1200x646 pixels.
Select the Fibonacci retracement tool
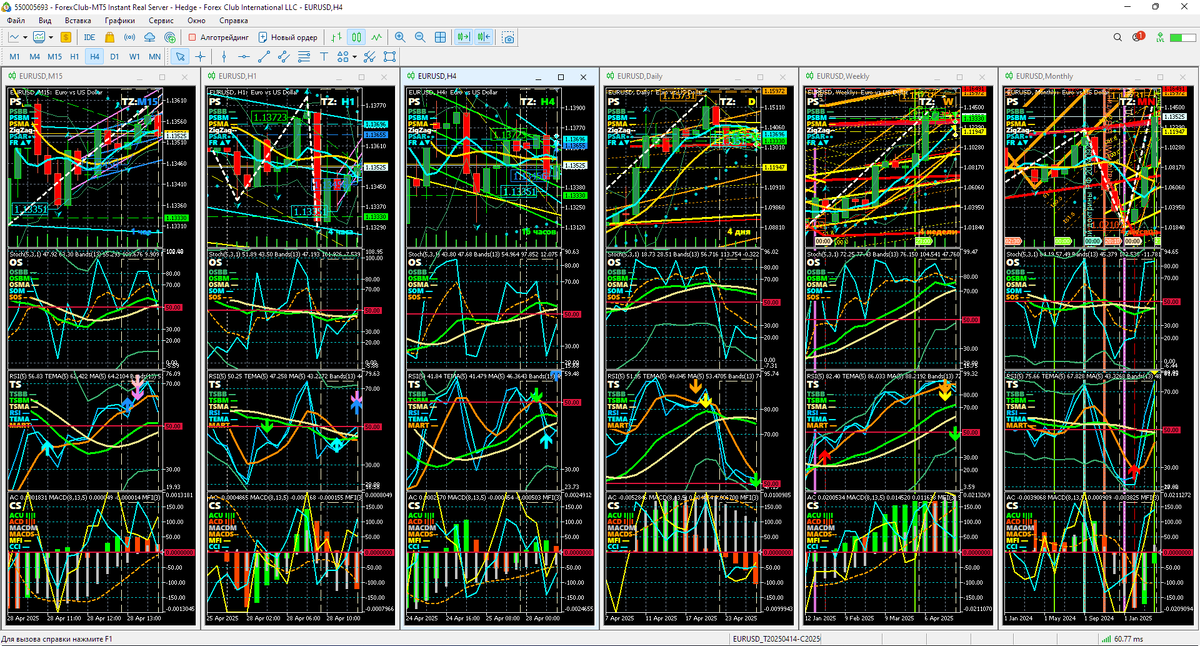click(304, 57)
